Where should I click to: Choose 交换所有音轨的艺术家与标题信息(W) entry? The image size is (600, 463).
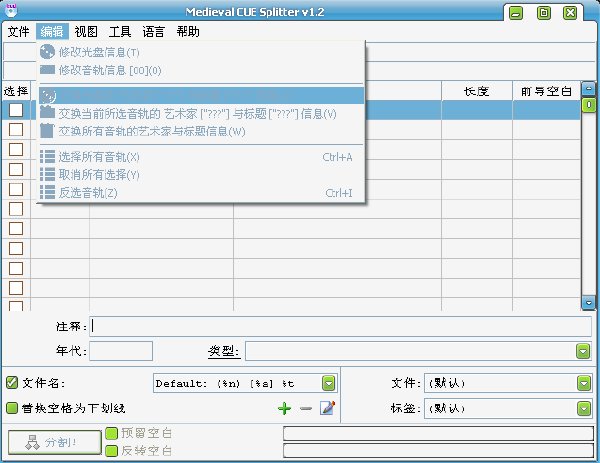pyautogui.click(x=201, y=131)
